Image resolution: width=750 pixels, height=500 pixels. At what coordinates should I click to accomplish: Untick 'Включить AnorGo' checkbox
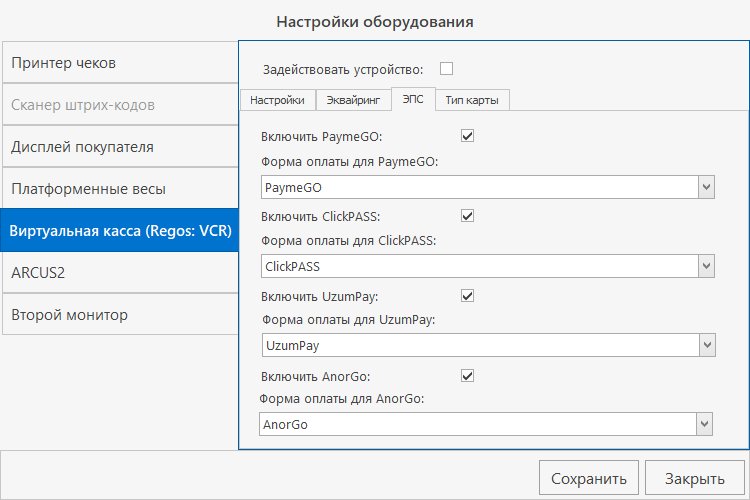pyautogui.click(x=467, y=375)
